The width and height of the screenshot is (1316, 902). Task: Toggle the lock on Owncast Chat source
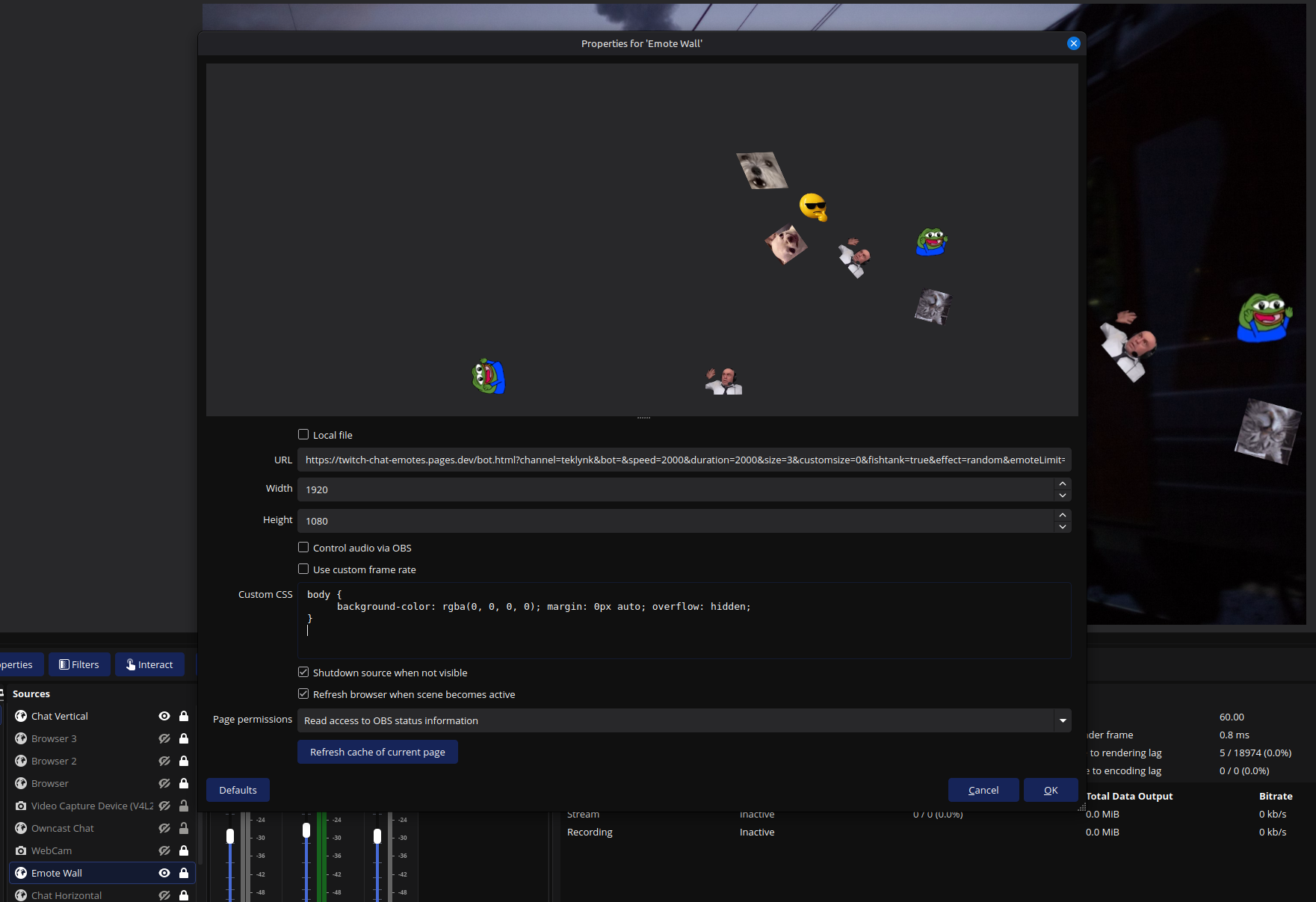point(184,828)
